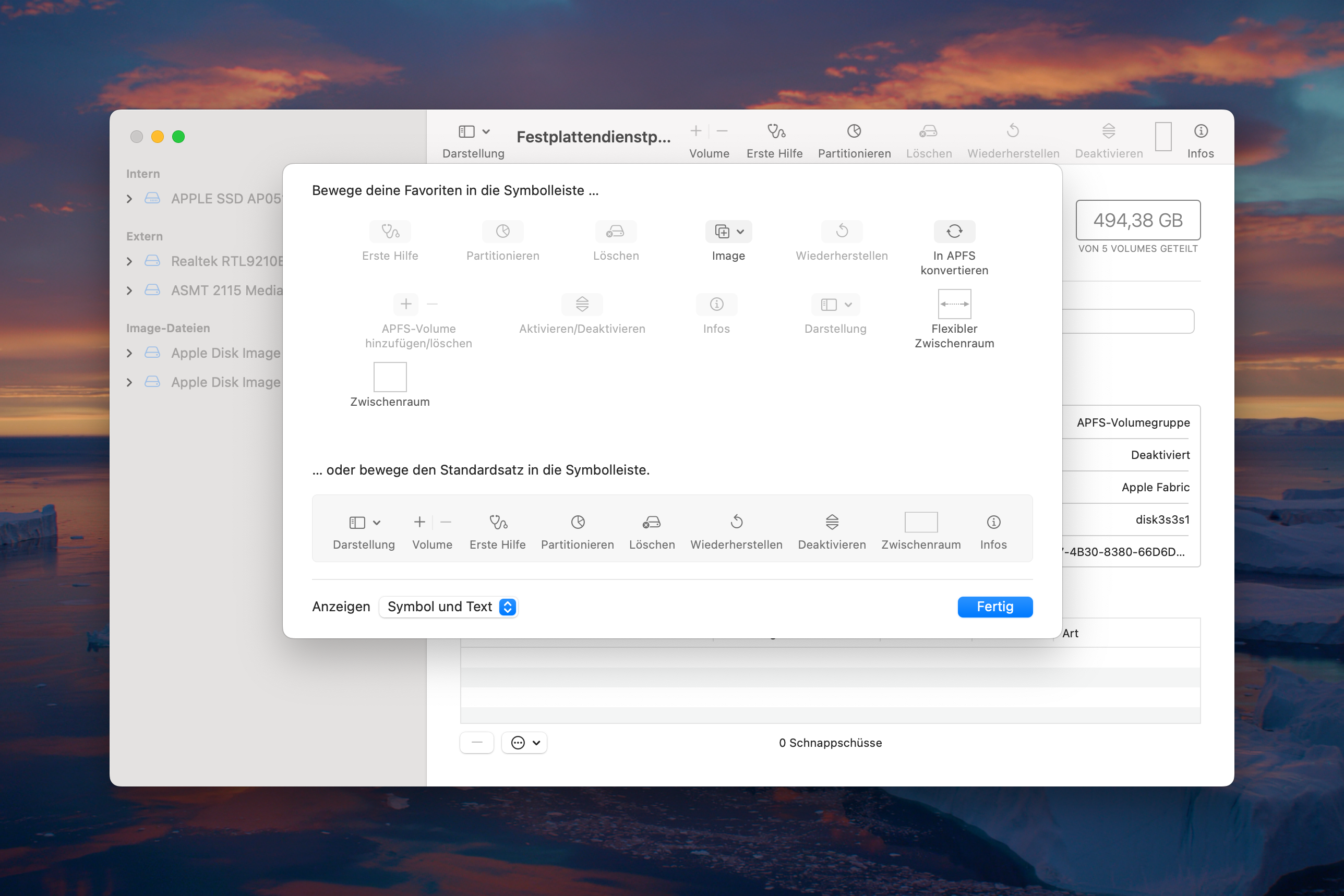Viewport: 1344px width, 896px height.
Task: Click the Partitionieren icon in window toolbar
Action: (854, 131)
